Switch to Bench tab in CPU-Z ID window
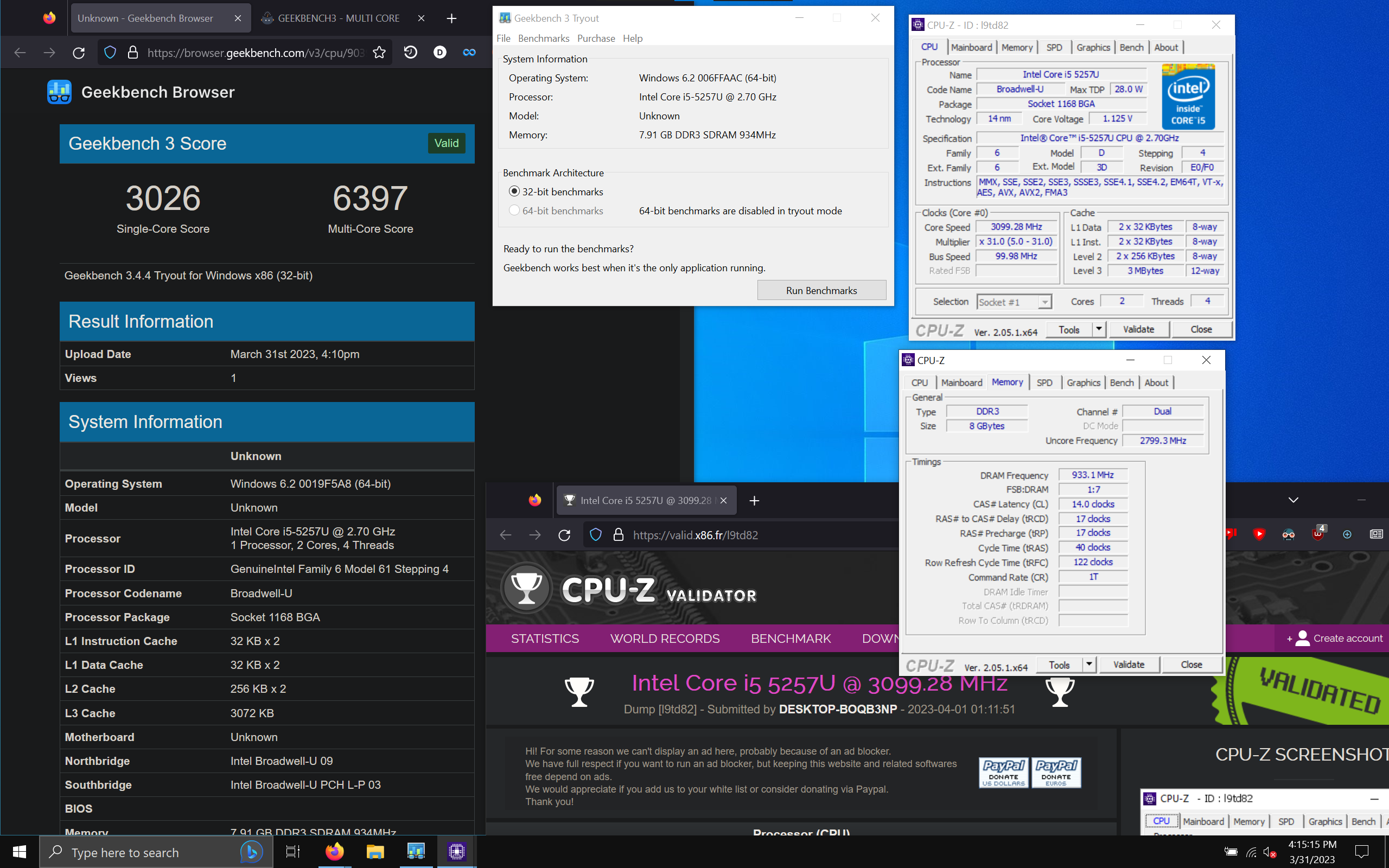1389x868 pixels. click(1131, 48)
